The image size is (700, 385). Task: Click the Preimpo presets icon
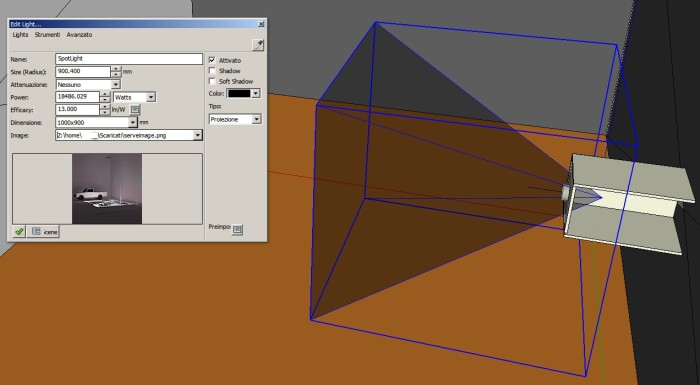click(237, 229)
